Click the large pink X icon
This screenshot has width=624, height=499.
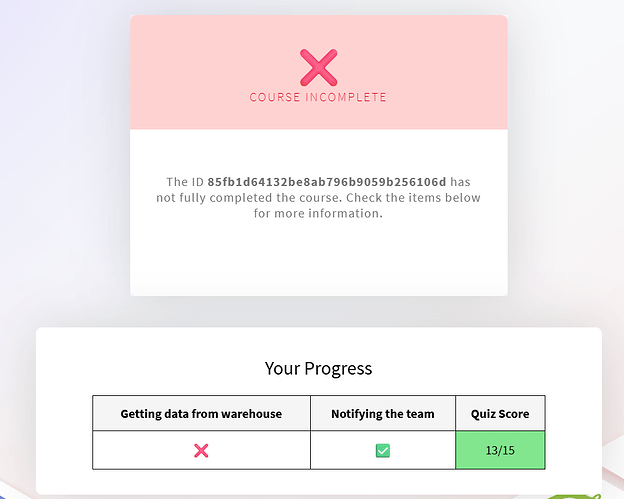pos(318,67)
